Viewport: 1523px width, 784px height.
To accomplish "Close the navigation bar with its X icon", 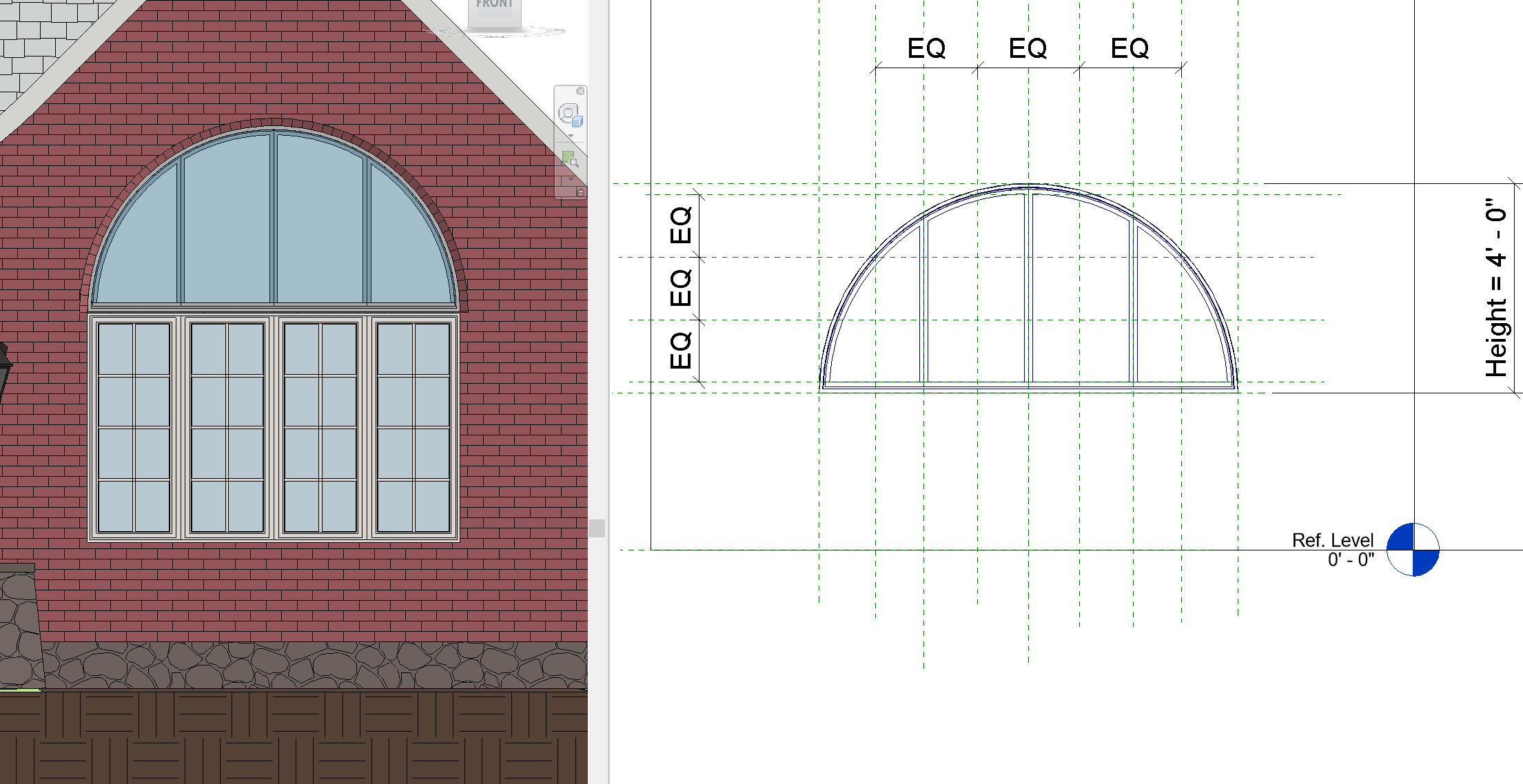I will pyautogui.click(x=580, y=92).
